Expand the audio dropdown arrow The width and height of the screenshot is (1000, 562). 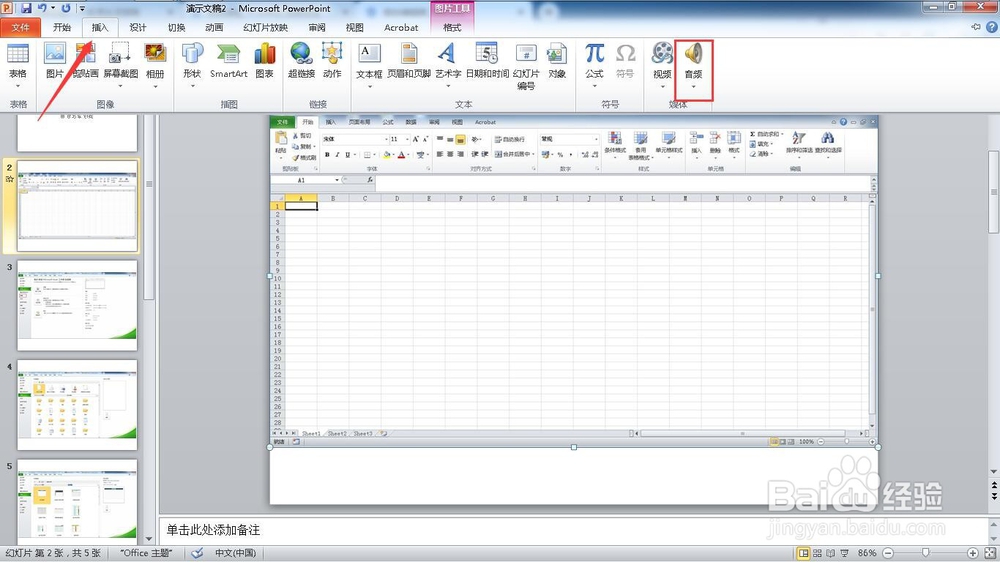[x=693, y=87]
